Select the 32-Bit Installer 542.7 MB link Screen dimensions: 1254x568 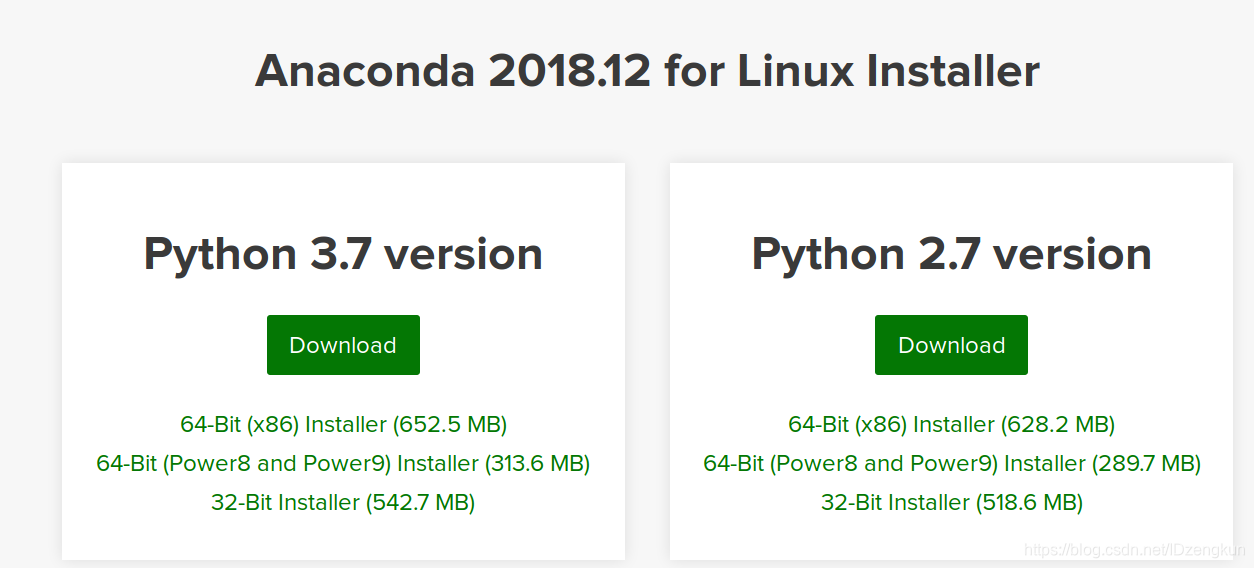tap(343, 502)
